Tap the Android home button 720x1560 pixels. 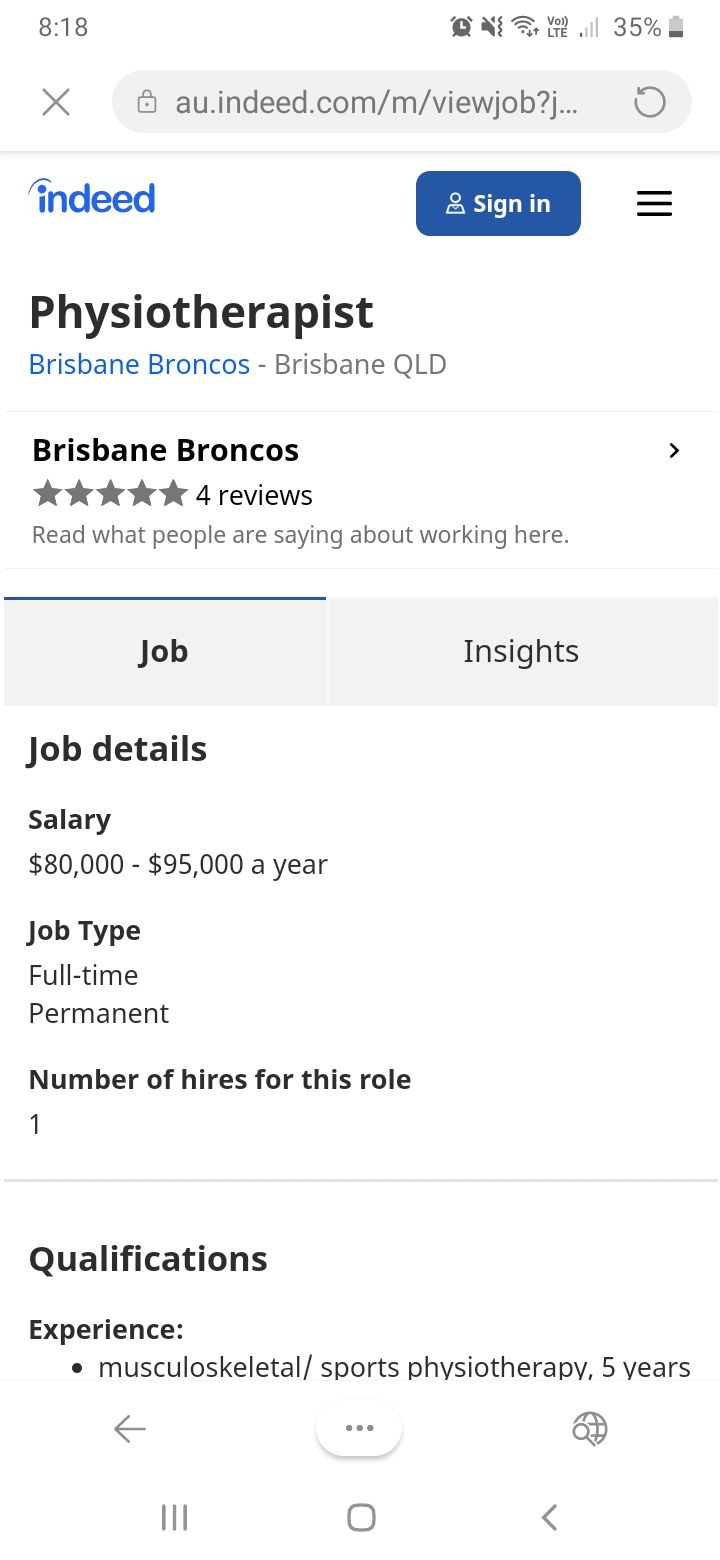click(361, 1517)
